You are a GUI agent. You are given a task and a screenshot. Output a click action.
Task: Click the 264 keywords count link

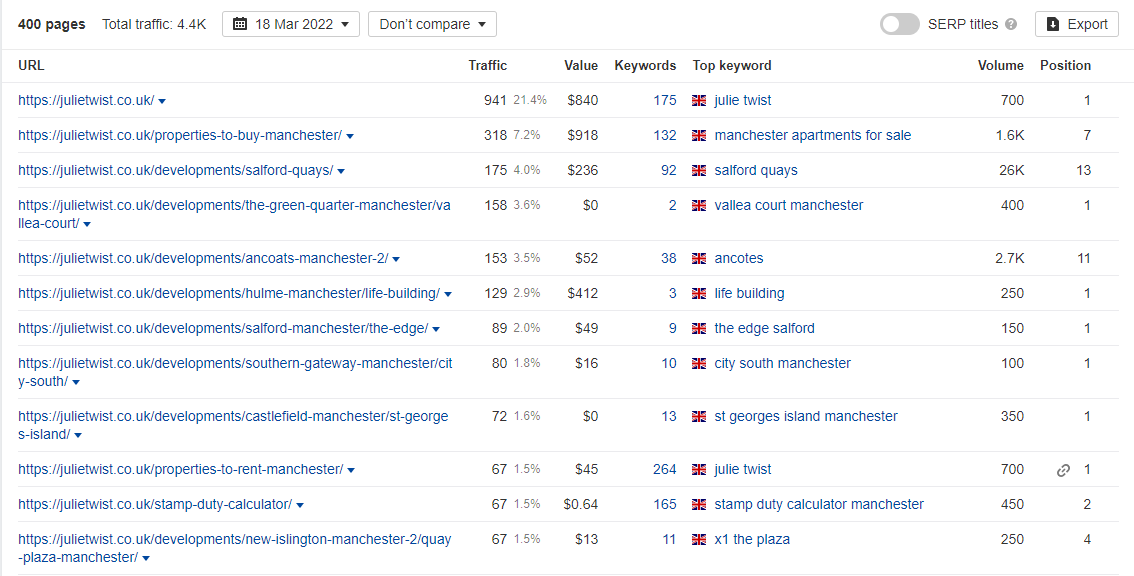point(665,470)
